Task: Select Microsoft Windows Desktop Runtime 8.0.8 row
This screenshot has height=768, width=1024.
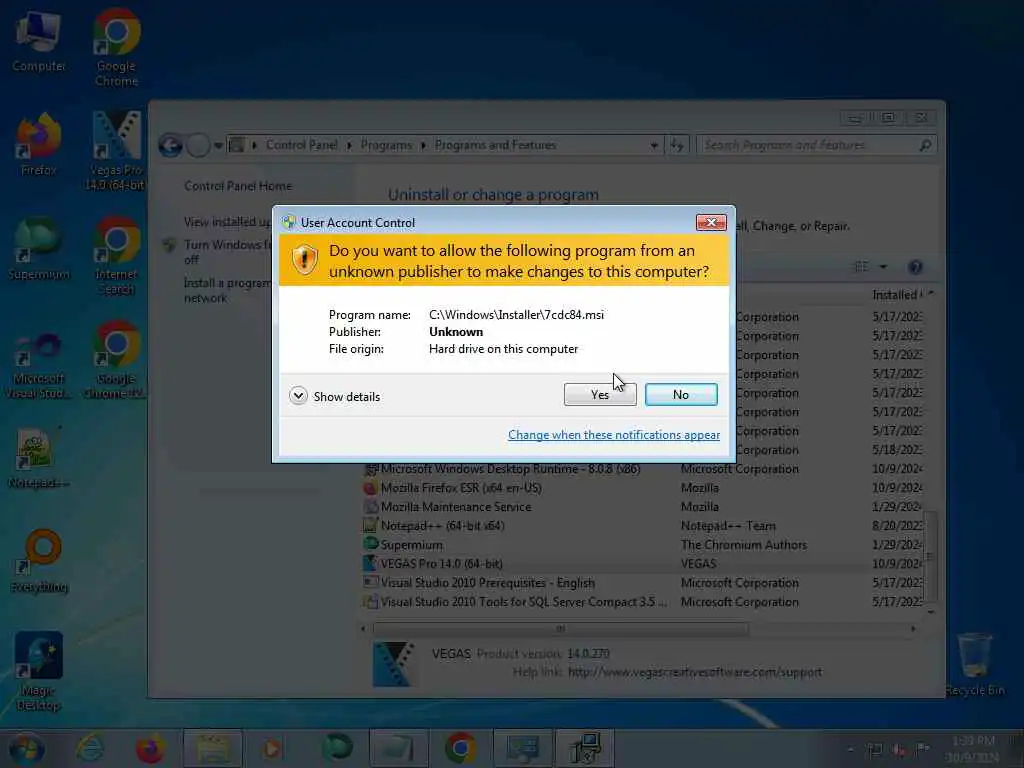Action: [x=642, y=469]
